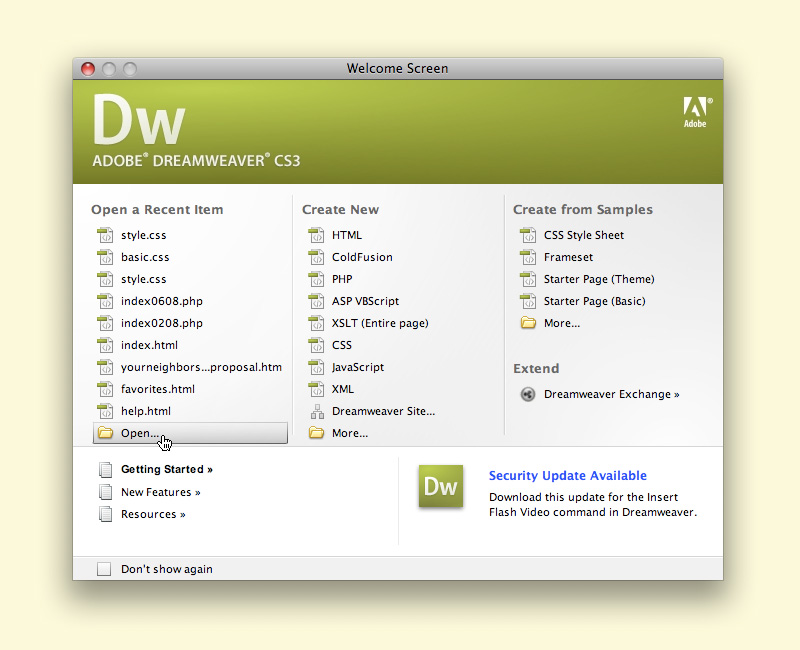Screen dimensions: 800x650
Task: Click the CSS Style Sheet sample icon
Action: 528,235
